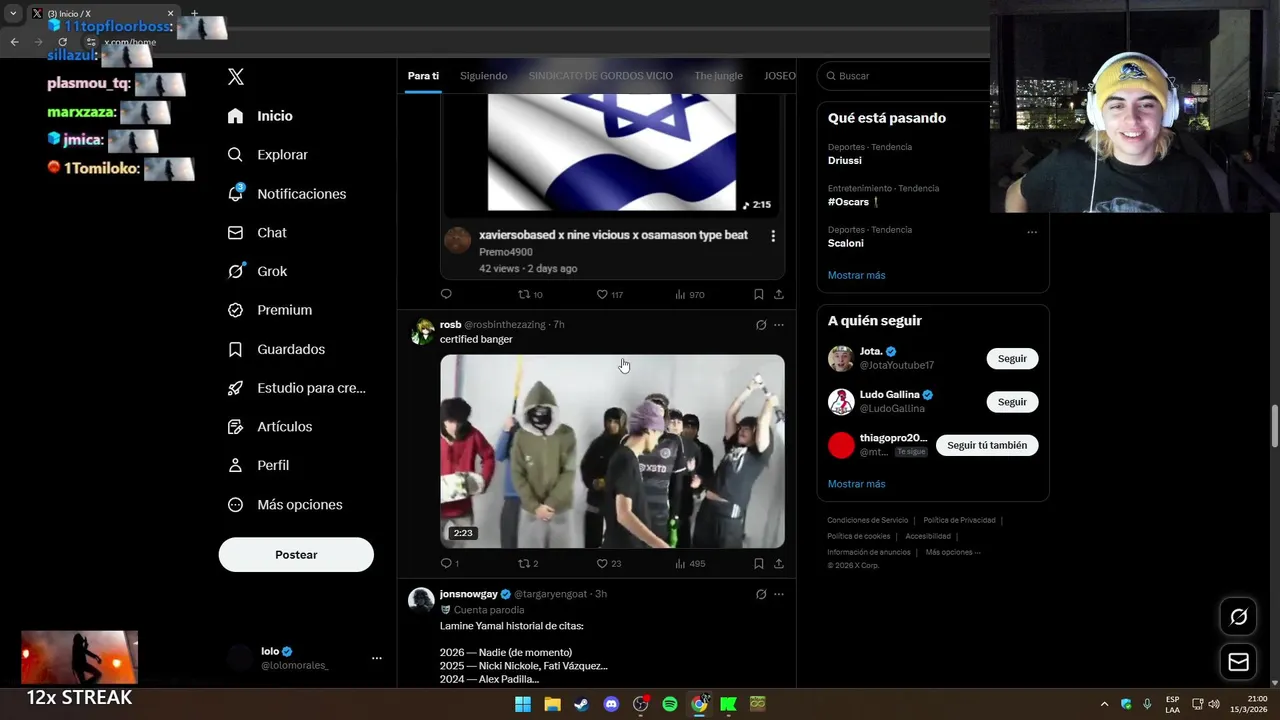Open Notificaciones in the sidebar

[286, 194]
